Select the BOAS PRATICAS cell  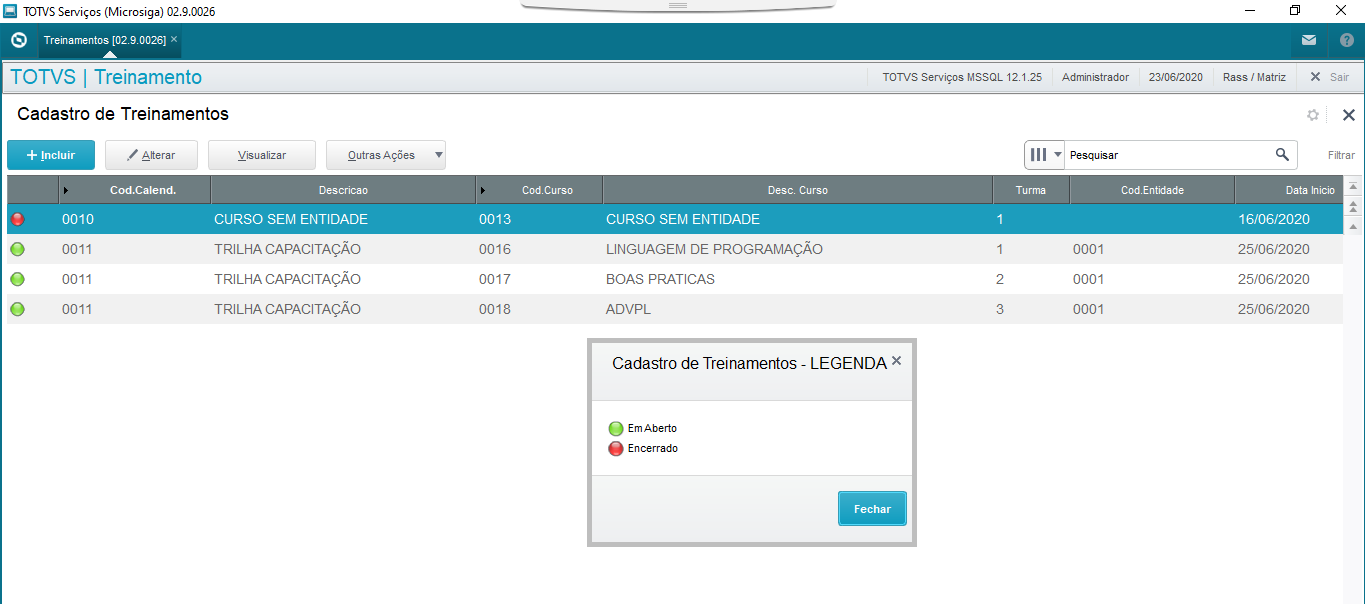click(797, 279)
